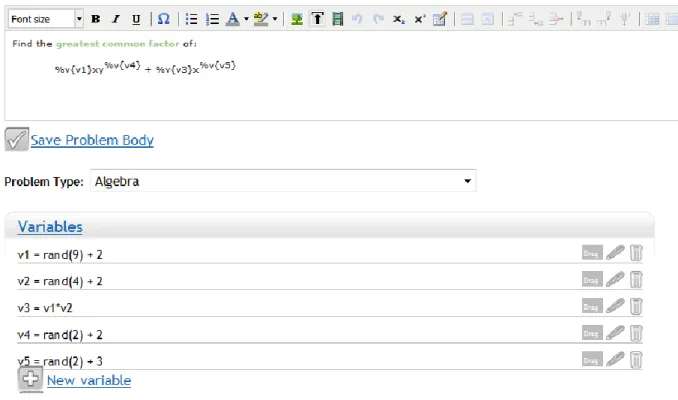Edit variable v4 with the pencil icon
Screen dimensions: 678x400
[x=615, y=333]
